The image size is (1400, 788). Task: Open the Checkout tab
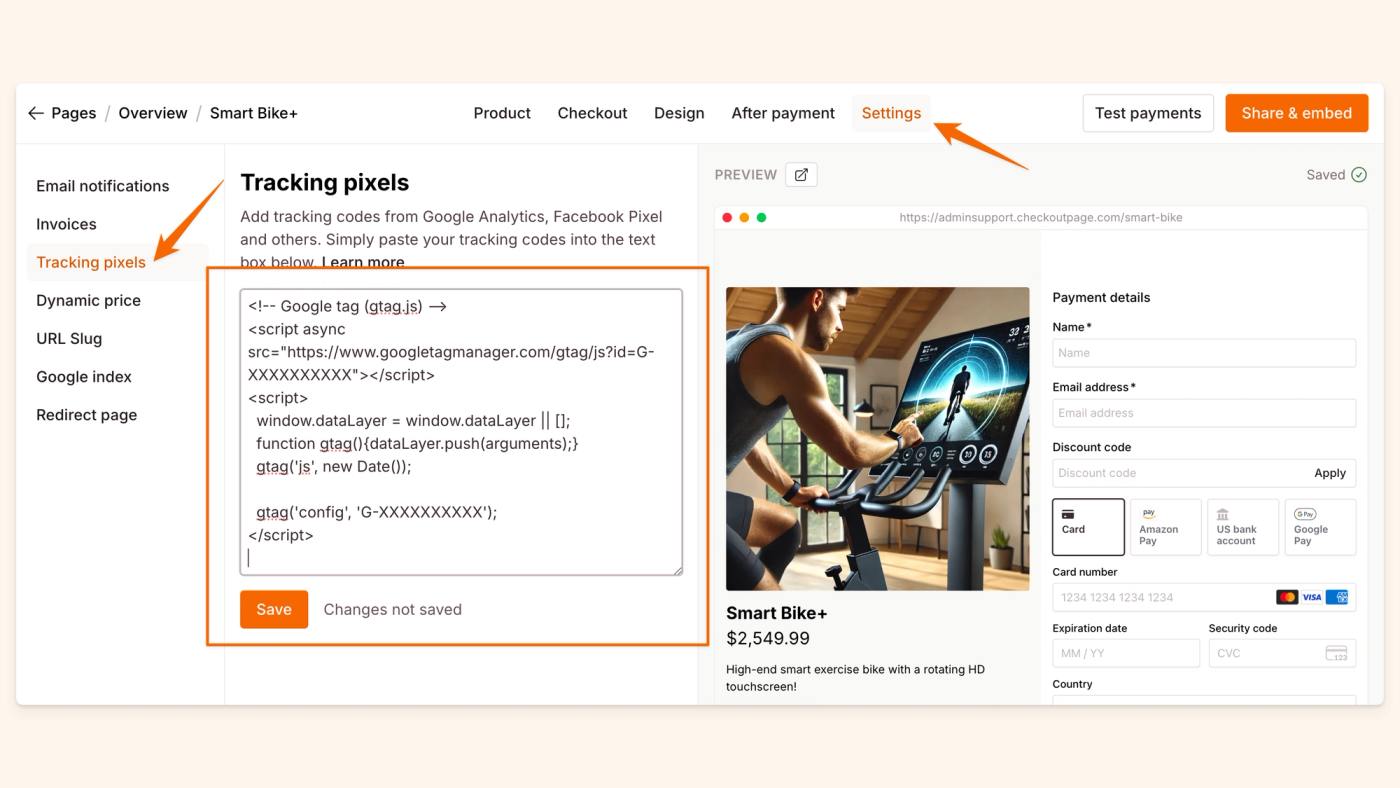coord(592,113)
